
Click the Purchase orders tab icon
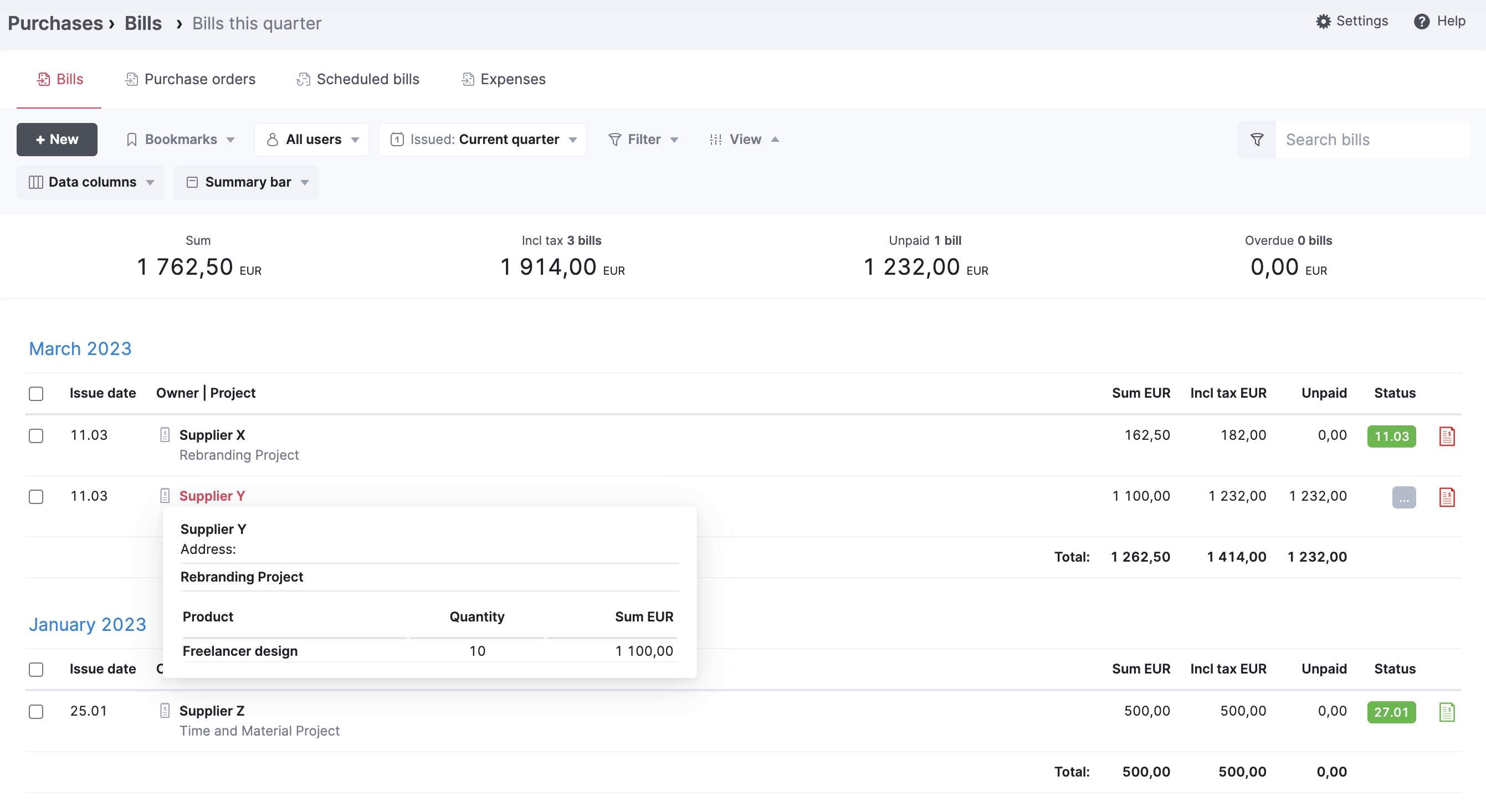pos(131,80)
